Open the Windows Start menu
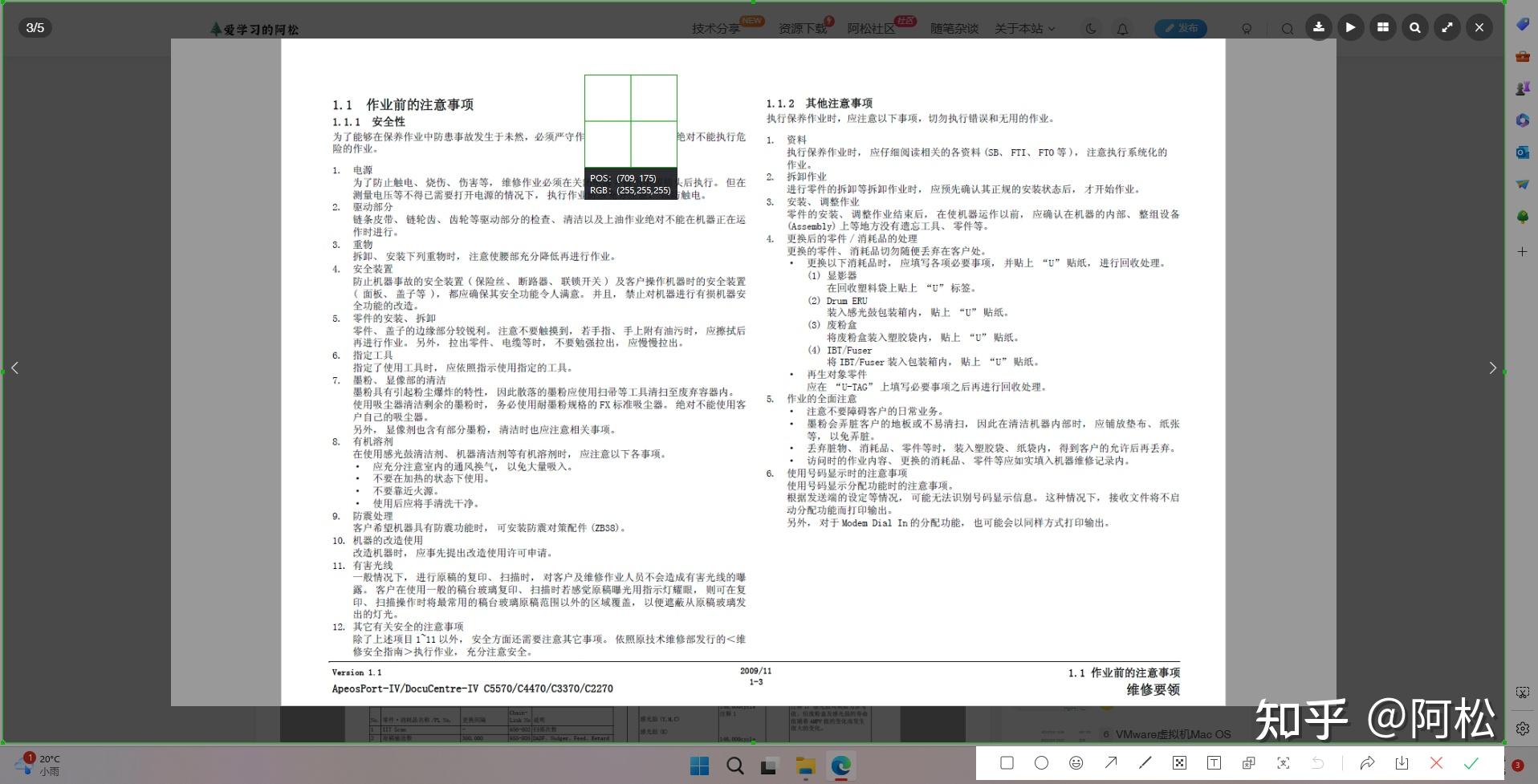This screenshot has width=1538, height=784. click(x=699, y=766)
